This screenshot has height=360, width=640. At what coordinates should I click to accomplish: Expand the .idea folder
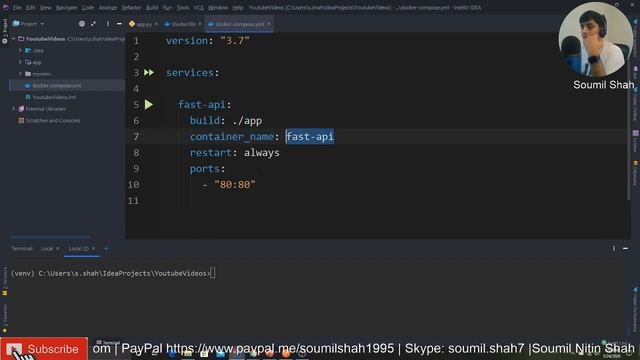pos(20,51)
